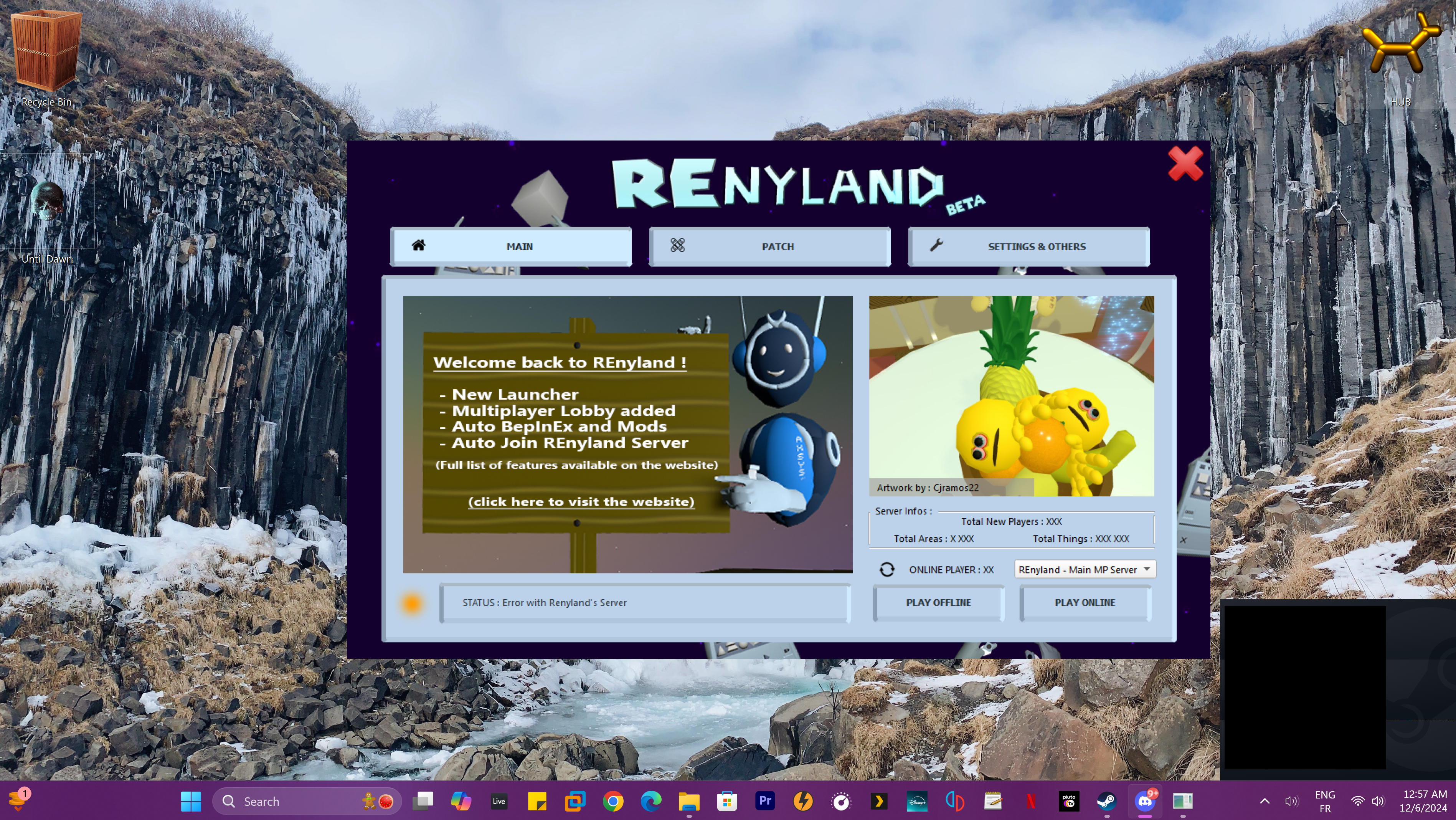Open Steam from the taskbar
The image size is (1456, 820).
[1106, 801]
